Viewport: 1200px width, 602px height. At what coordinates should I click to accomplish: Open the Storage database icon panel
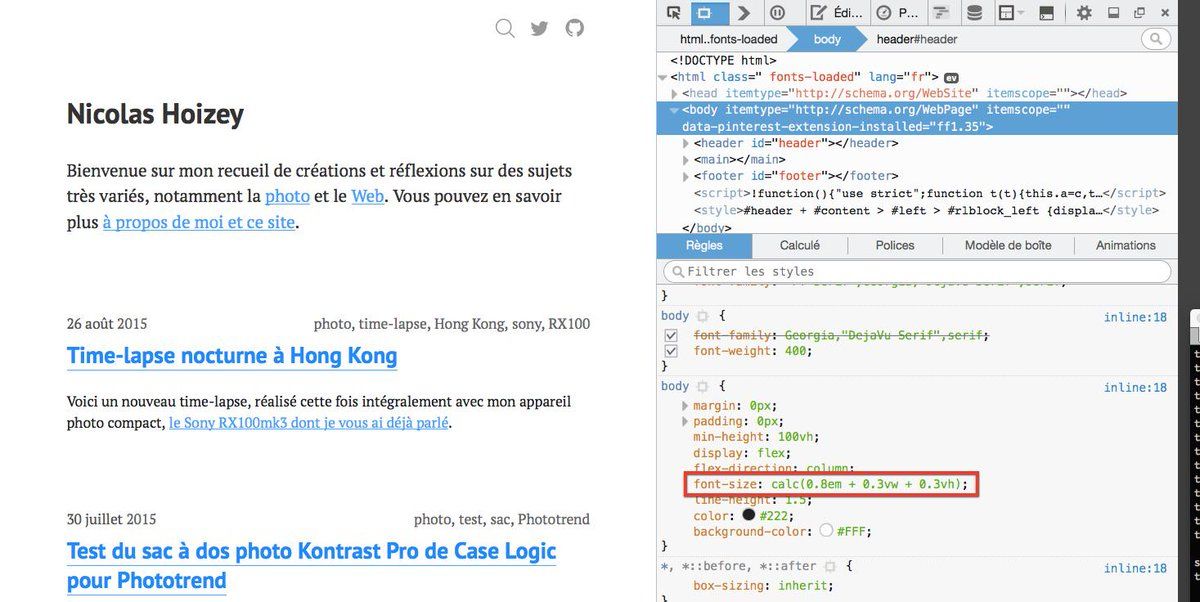click(x=974, y=13)
